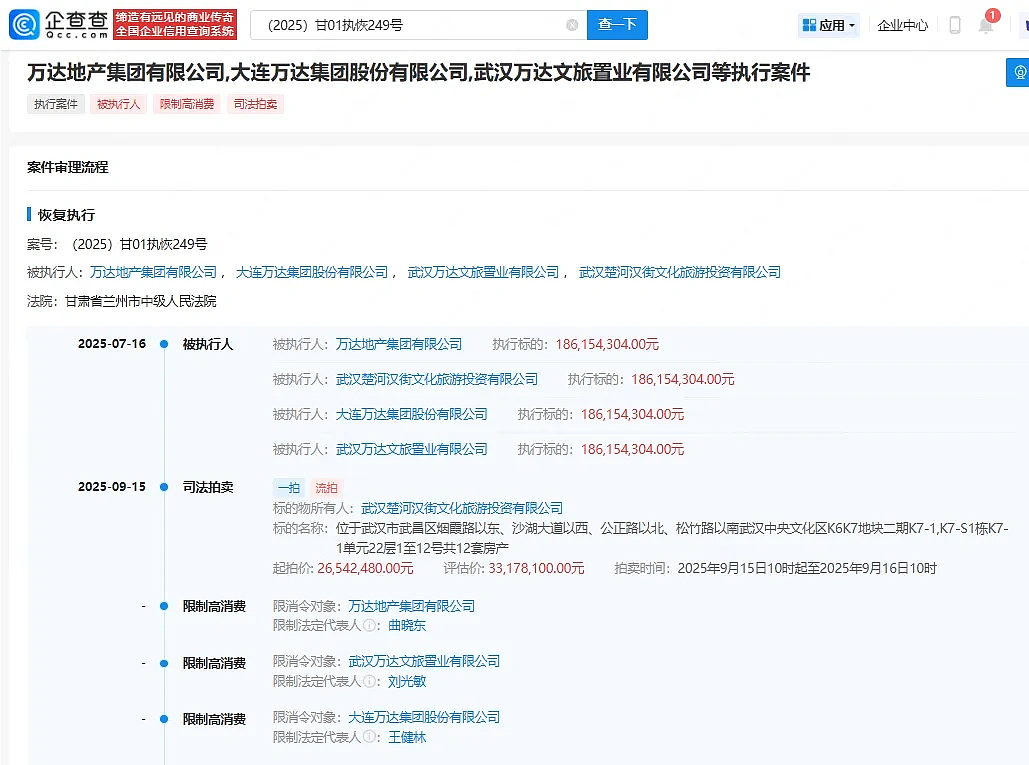Open 限消令对象 大连万达集团股份有限公司 link

tap(424, 717)
